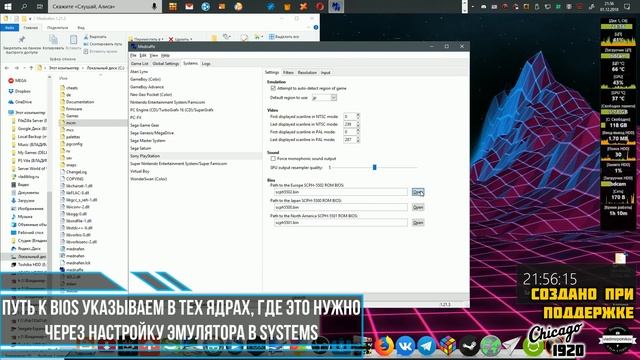Go up one folder in Explorer

click(31, 68)
